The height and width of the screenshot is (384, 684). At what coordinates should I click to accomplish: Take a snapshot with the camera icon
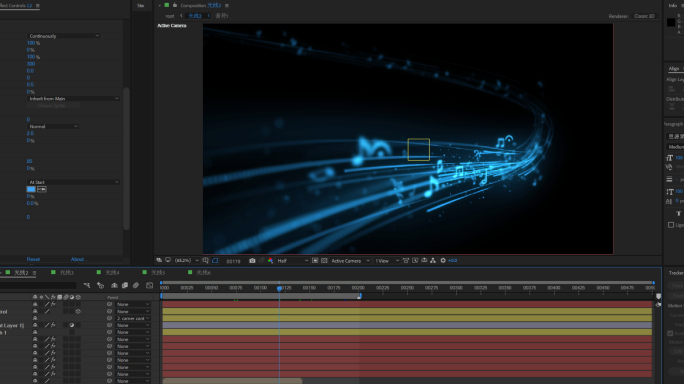(x=252, y=261)
